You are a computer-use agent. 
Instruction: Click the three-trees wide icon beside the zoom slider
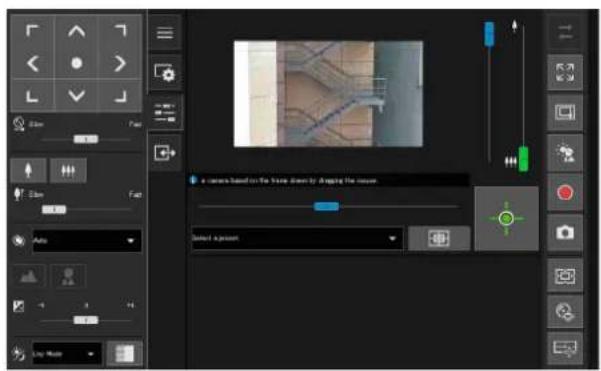click(511, 161)
